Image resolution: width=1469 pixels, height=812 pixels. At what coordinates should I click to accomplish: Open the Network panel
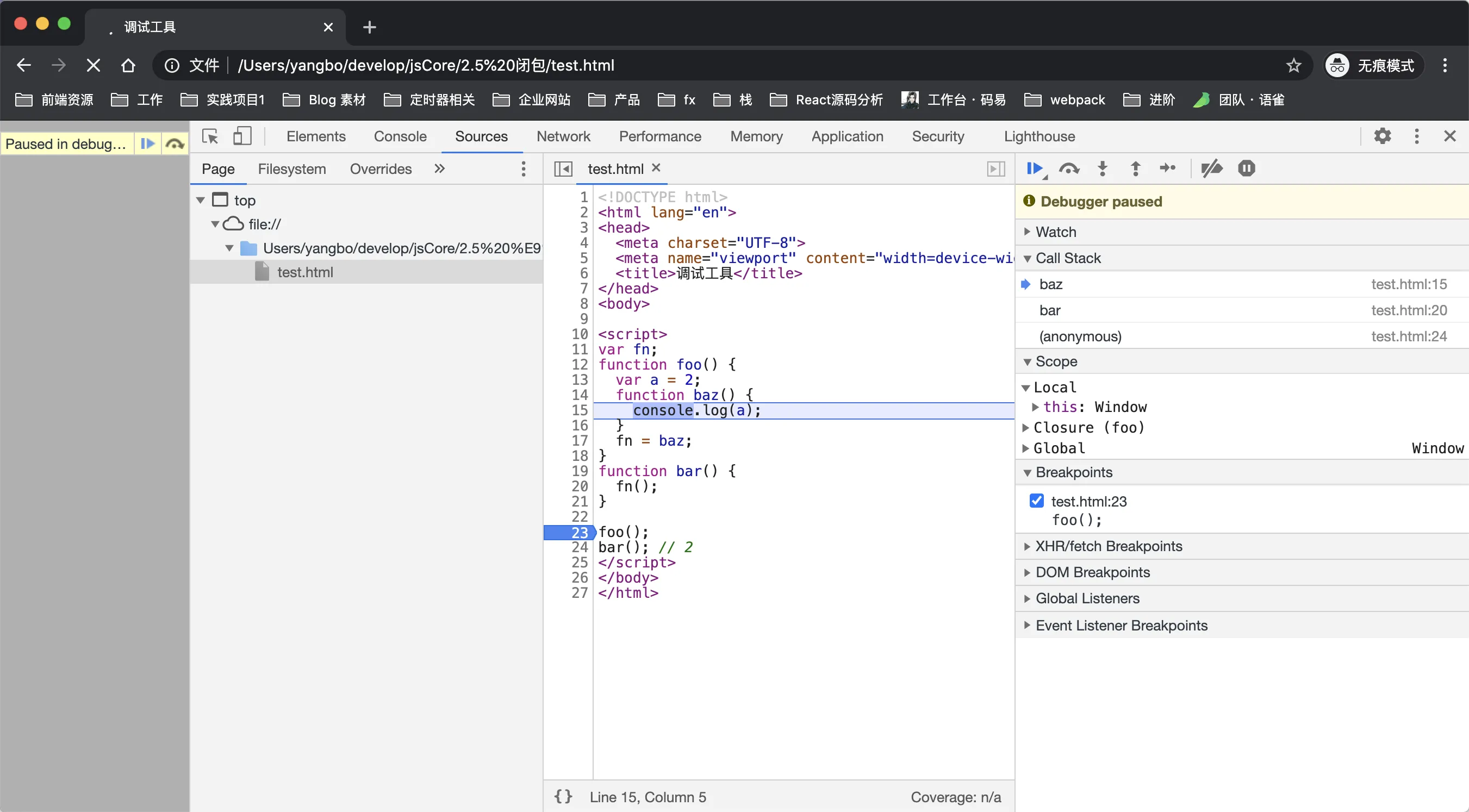click(563, 136)
